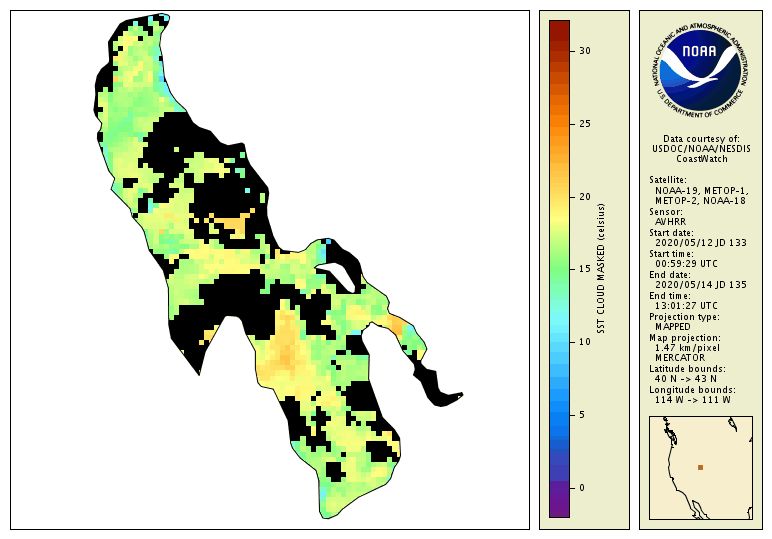772x539 pixels.
Task: Click the 'End time:' label
Action: pyautogui.click(x=670, y=296)
